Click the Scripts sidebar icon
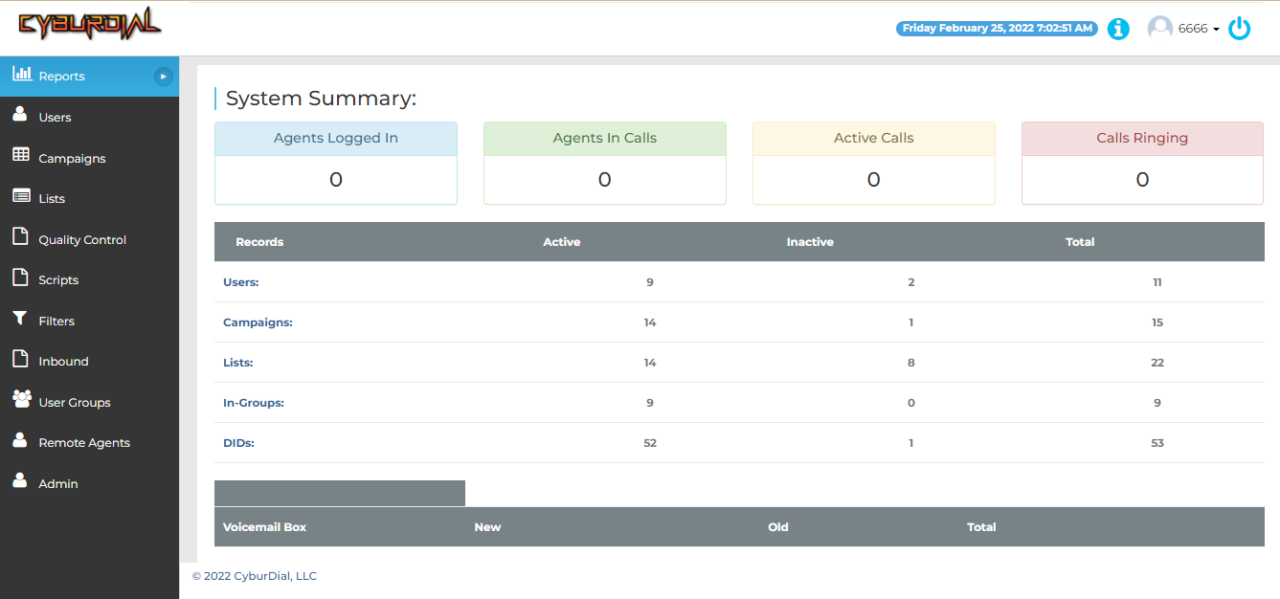The image size is (1280, 599). coord(20,279)
